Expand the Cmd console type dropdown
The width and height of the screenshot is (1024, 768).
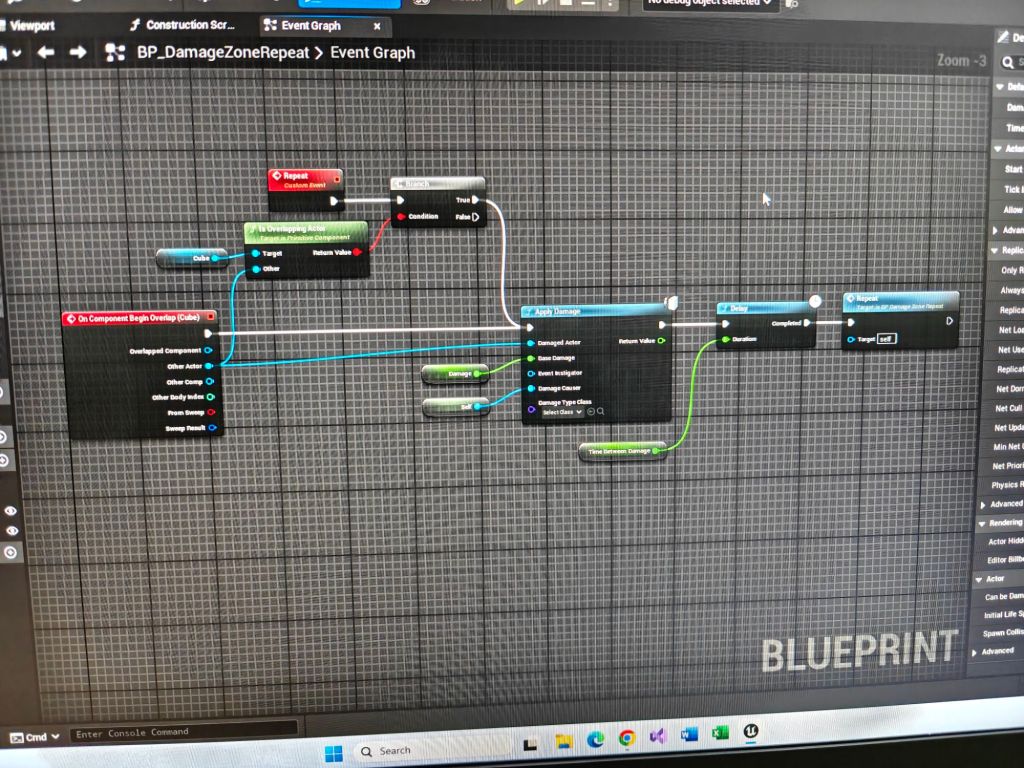[x=36, y=736]
